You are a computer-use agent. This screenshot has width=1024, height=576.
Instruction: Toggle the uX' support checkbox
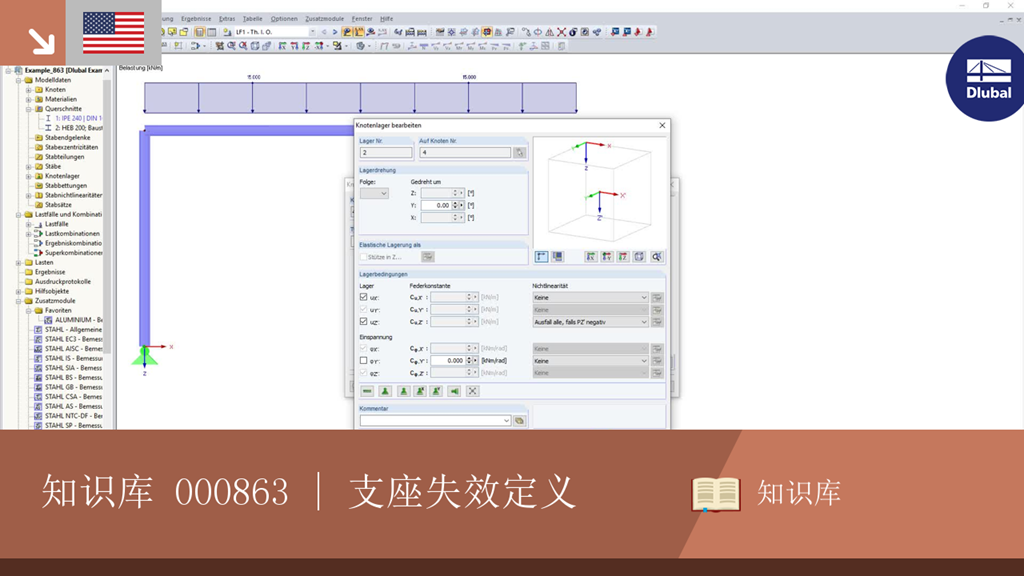point(364,297)
